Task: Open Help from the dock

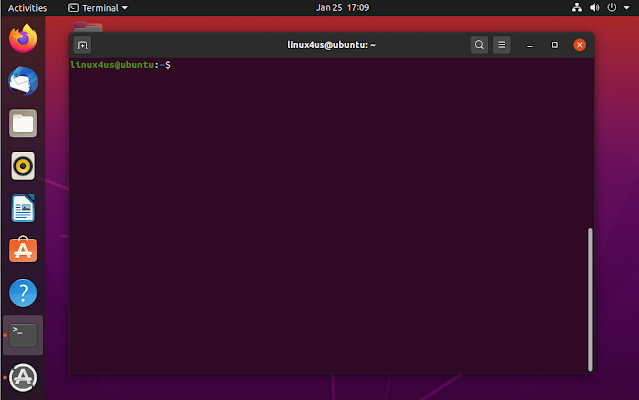Action: click(23, 293)
